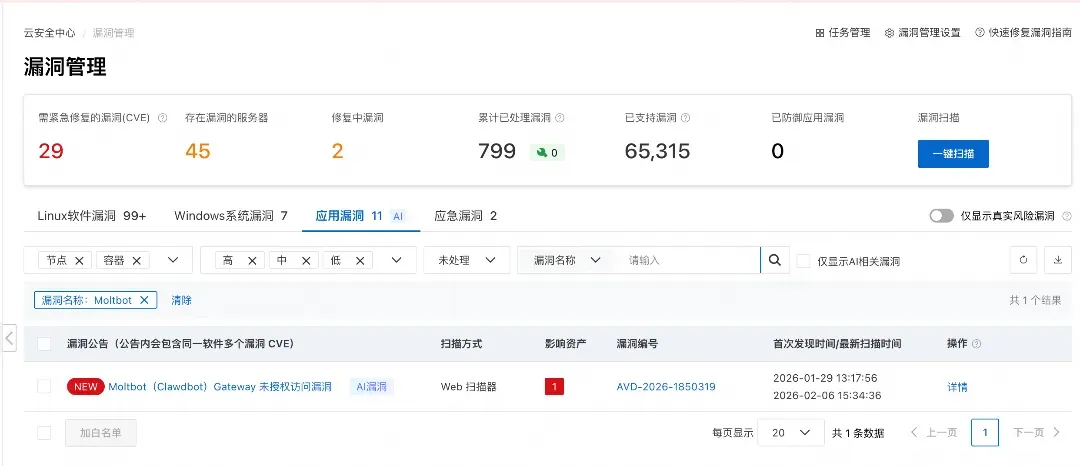Click vulnerable servers count 45
This screenshot has height=466, width=1080.
tap(198, 151)
